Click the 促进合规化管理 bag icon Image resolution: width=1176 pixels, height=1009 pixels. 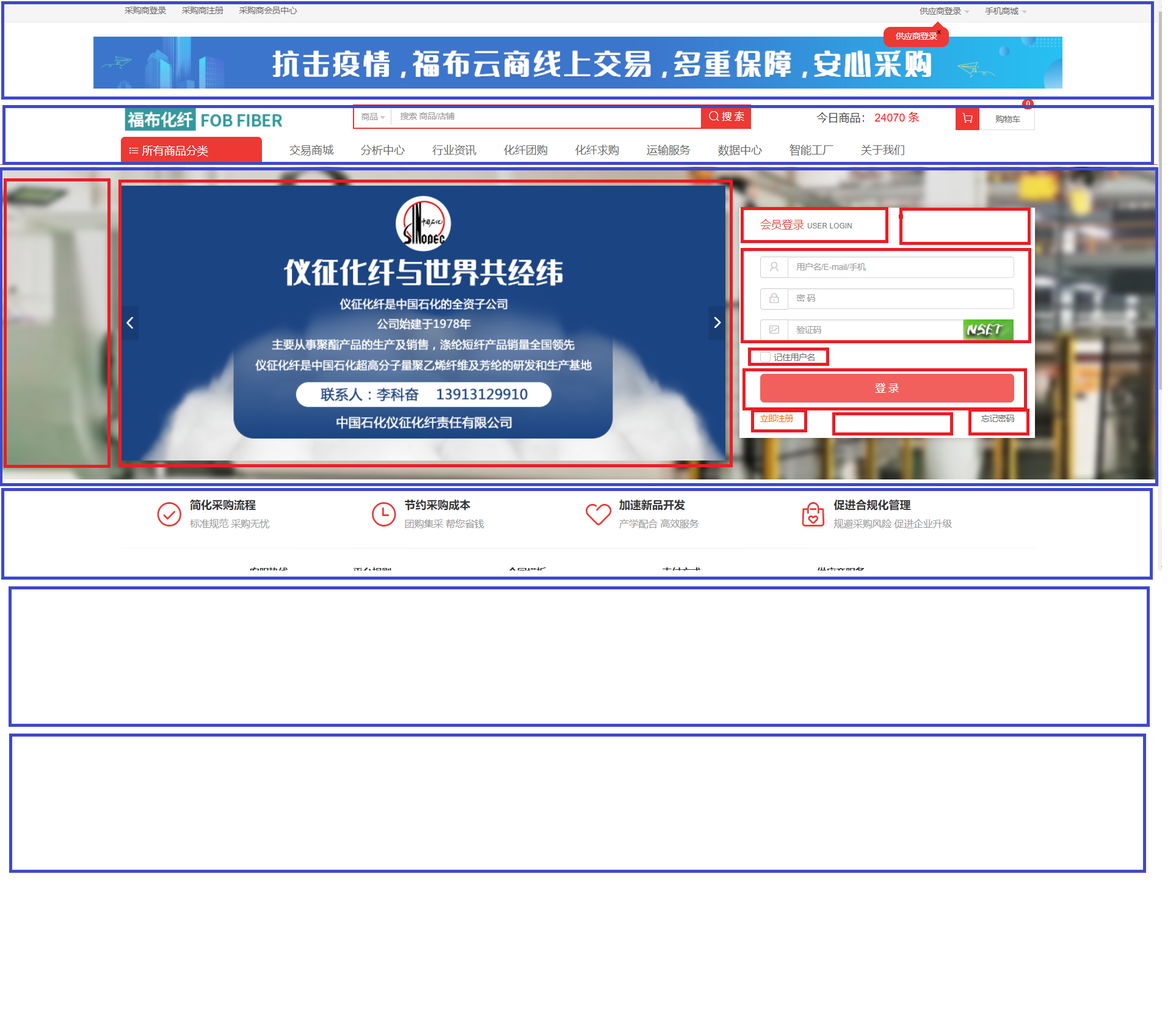813,514
